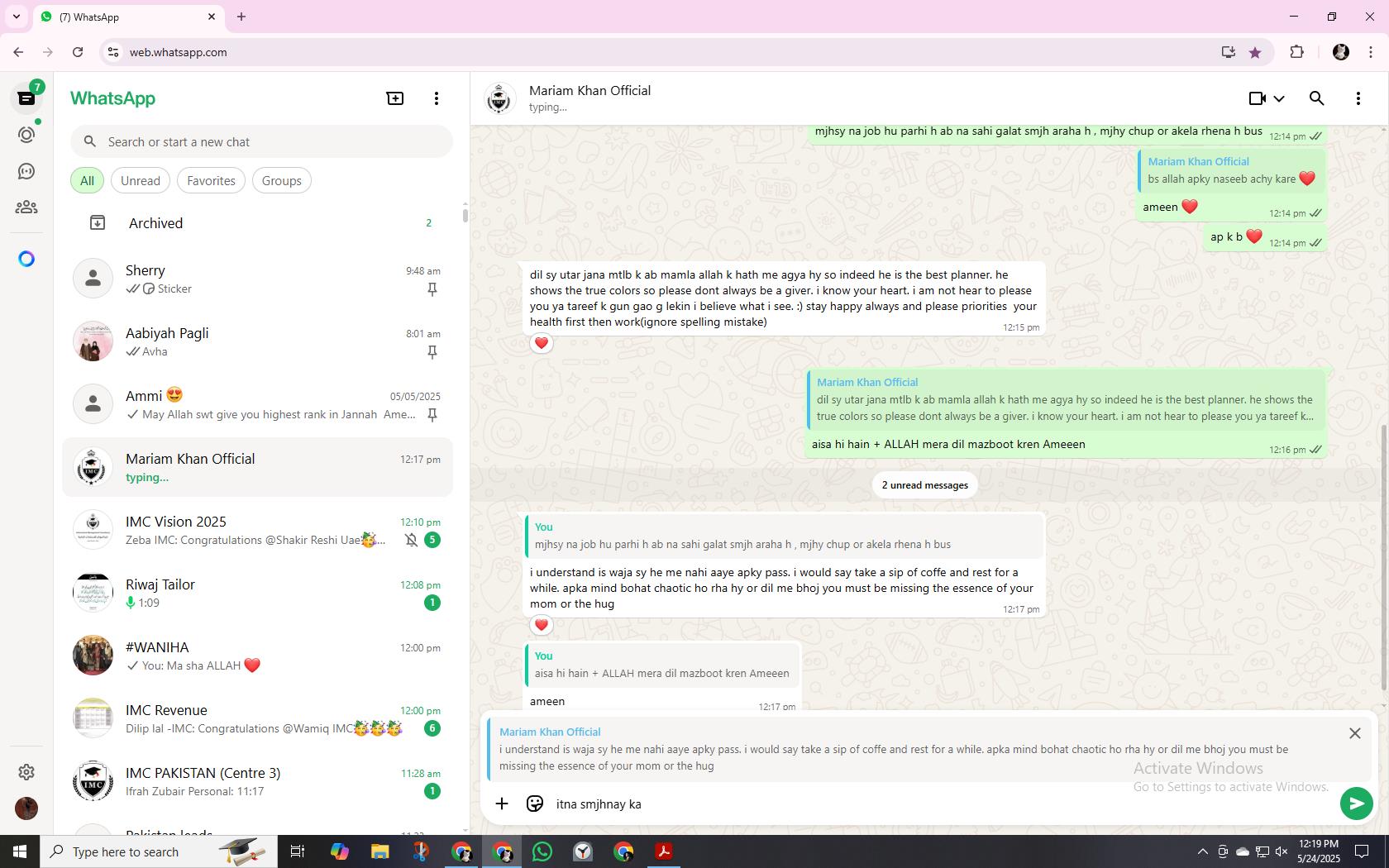This screenshot has height=868, width=1389.
Task: Open IMC PAKISTAN (Centre 3) chat
Action: 258,781
